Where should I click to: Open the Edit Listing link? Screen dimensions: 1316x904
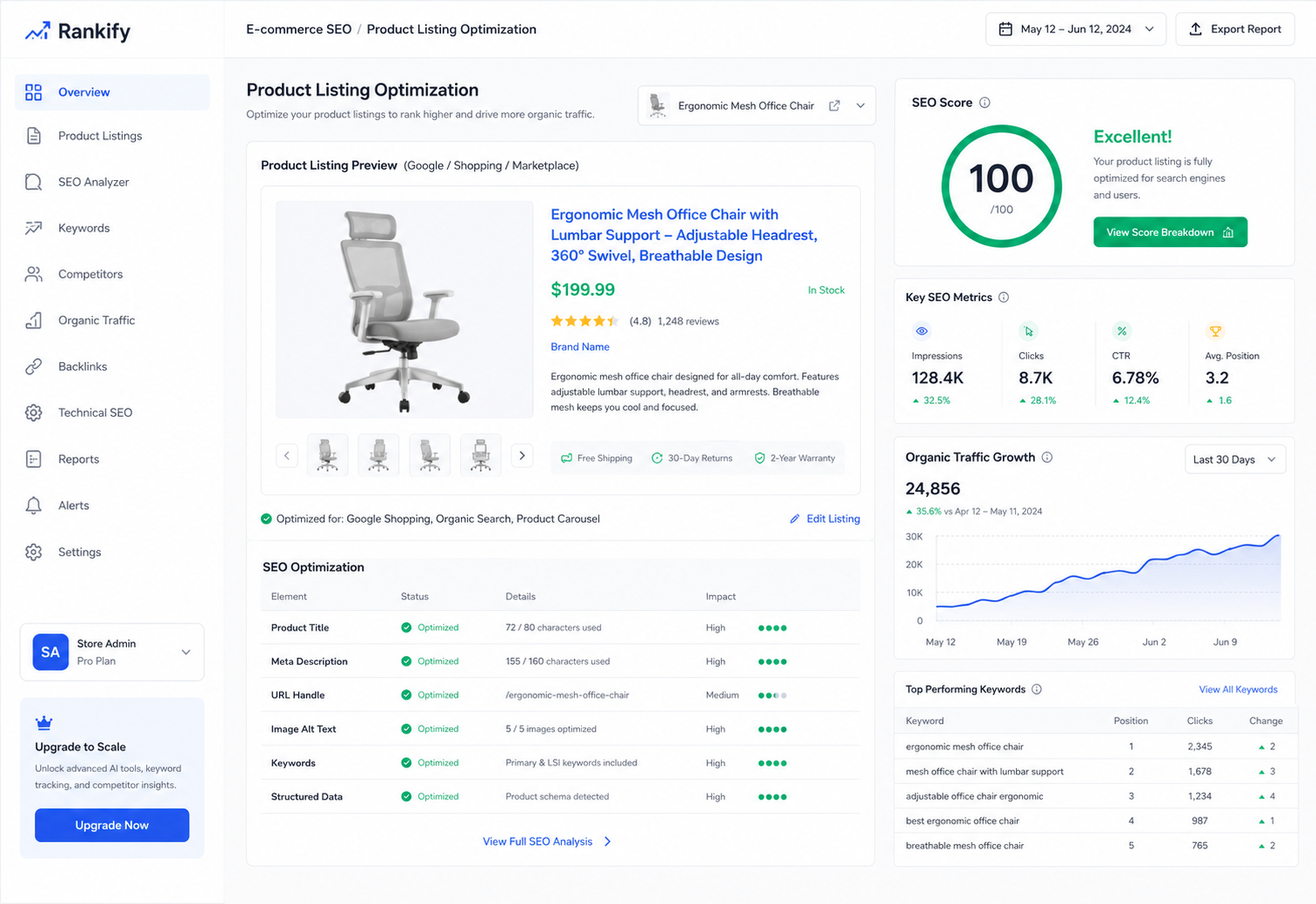[x=825, y=519]
